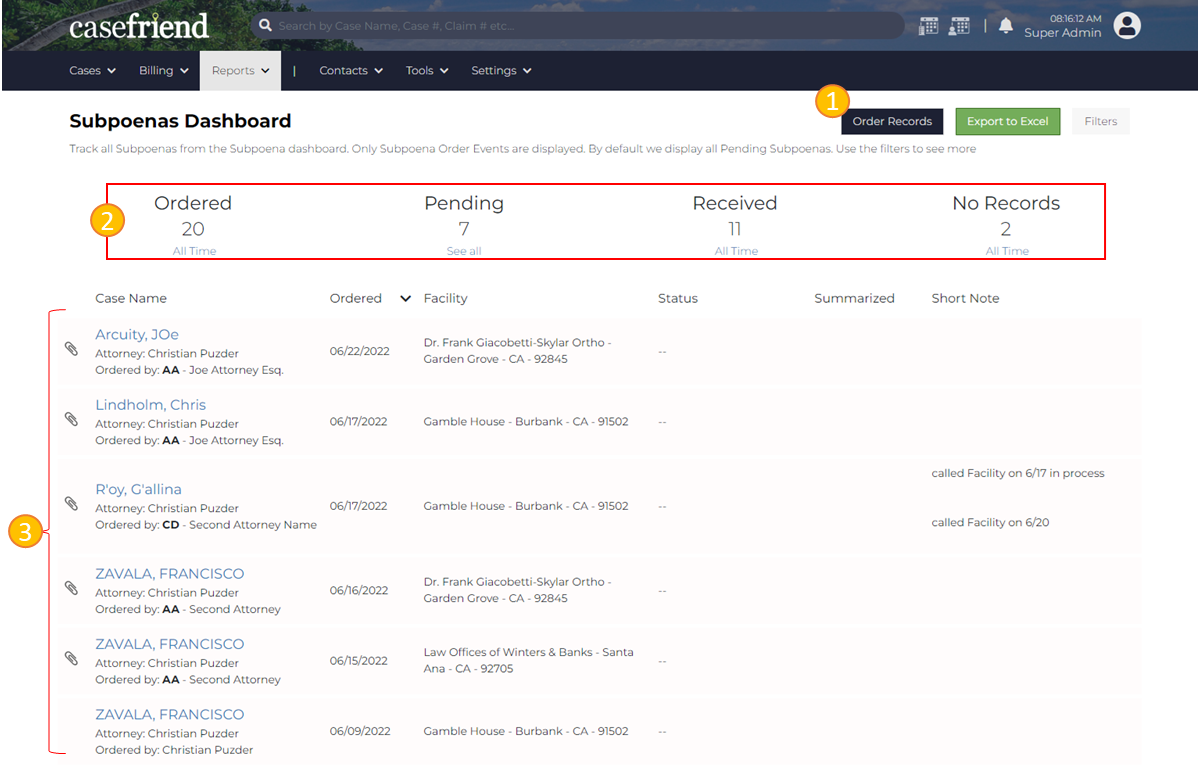1198x767 pixels.
Task: Click facility 'Law Offices of Winters & Banks'
Action: coord(529,660)
